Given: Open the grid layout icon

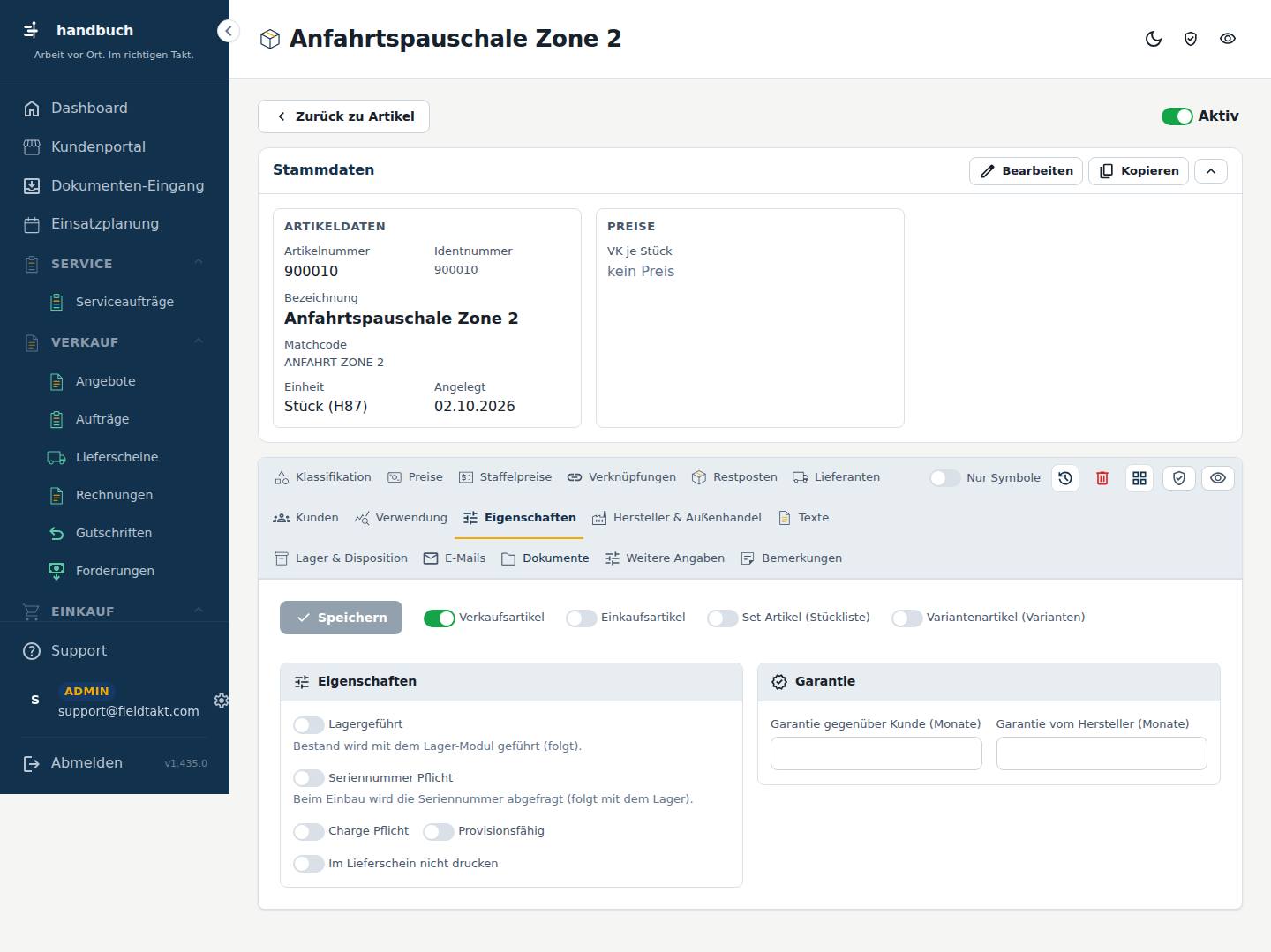Looking at the screenshot, I should [1139, 478].
